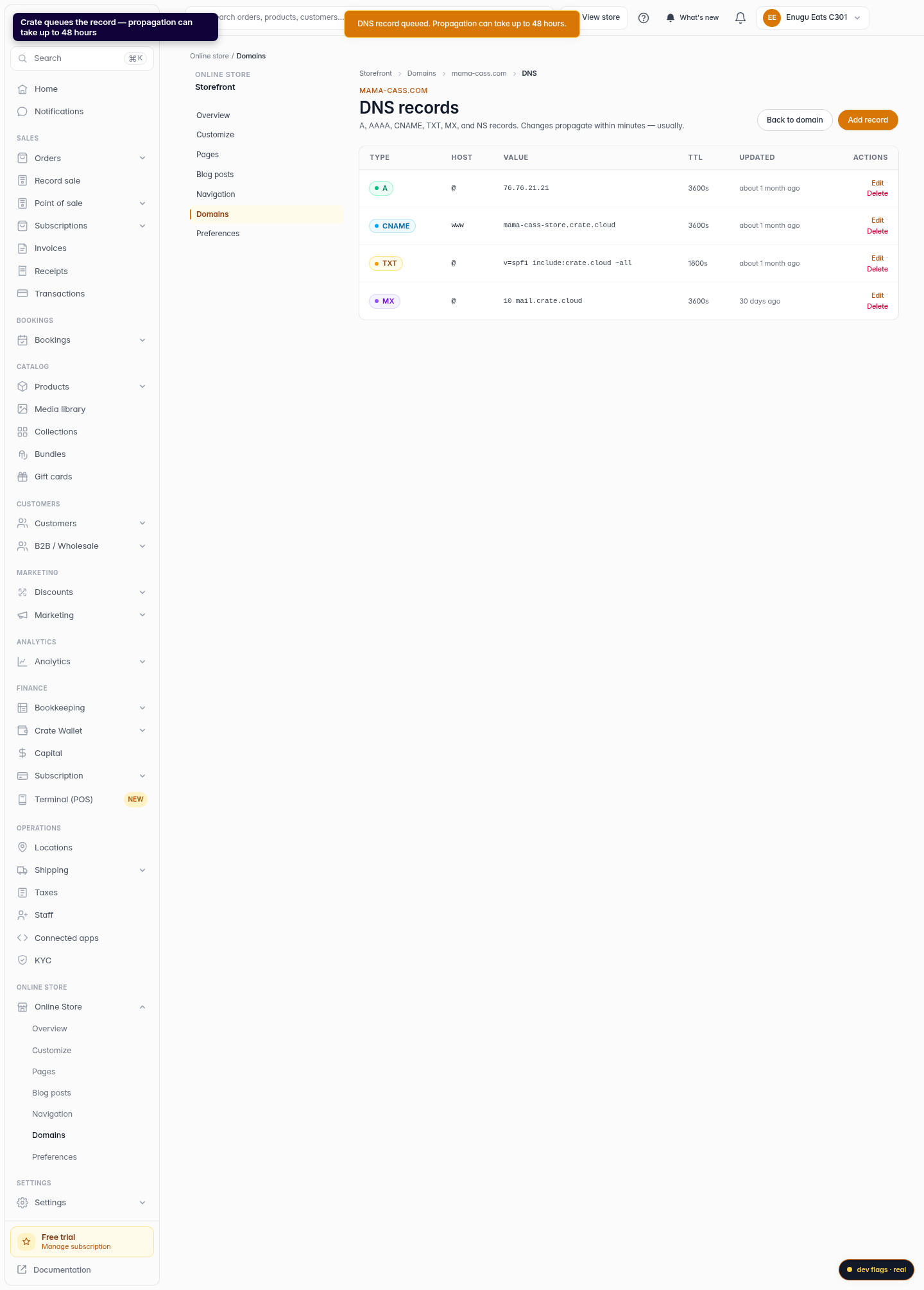Click the Bundles icon
924x1290 pixels.
pyautogui.click(x=22, y=454)
